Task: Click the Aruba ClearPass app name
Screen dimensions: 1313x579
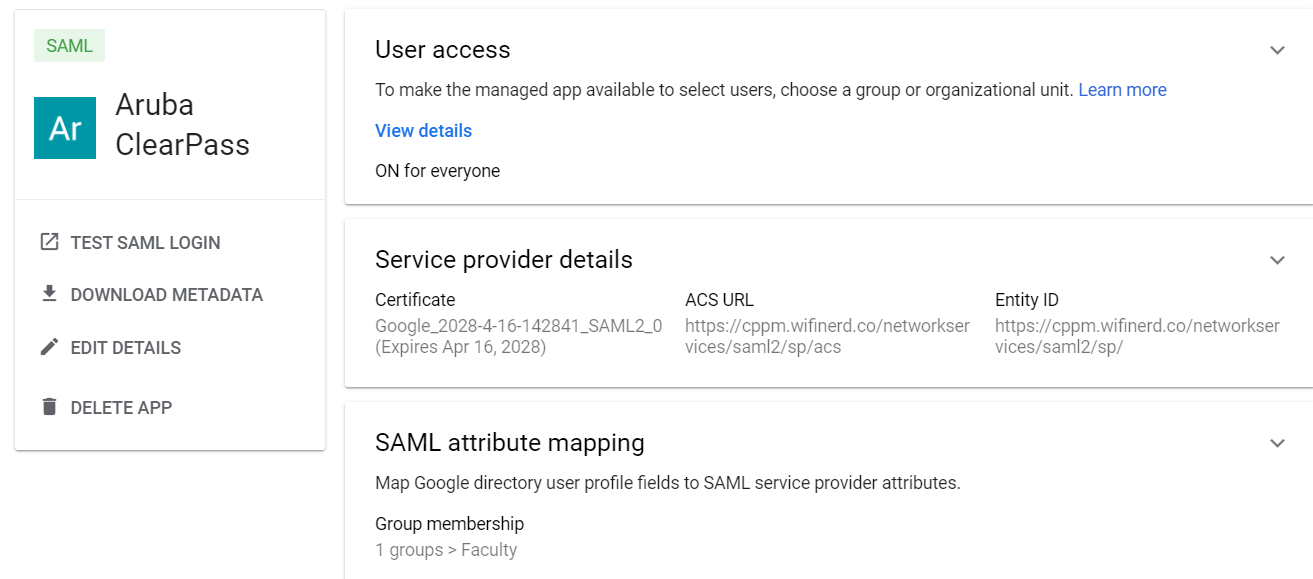Action: point(182,125)
